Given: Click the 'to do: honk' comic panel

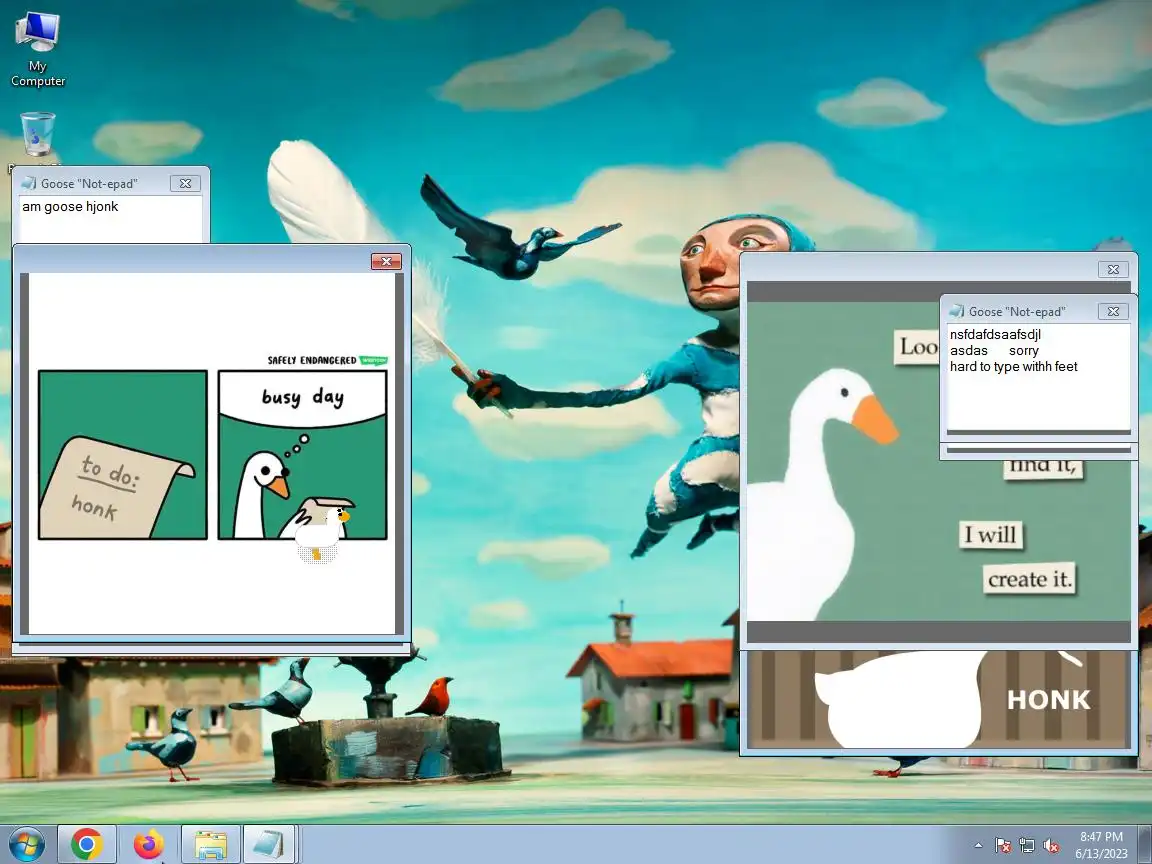Looking at the screenshot, I should point(123,455).
